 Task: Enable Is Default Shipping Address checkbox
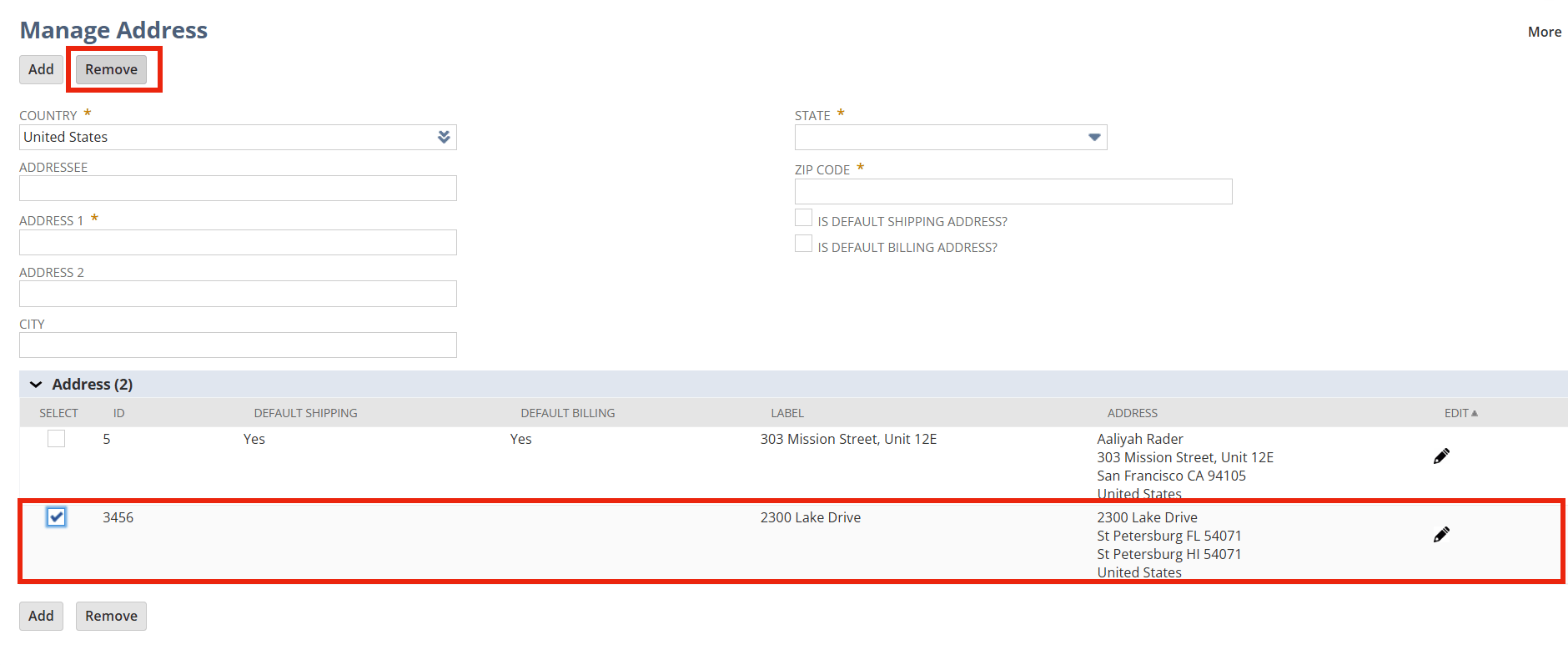803,218
